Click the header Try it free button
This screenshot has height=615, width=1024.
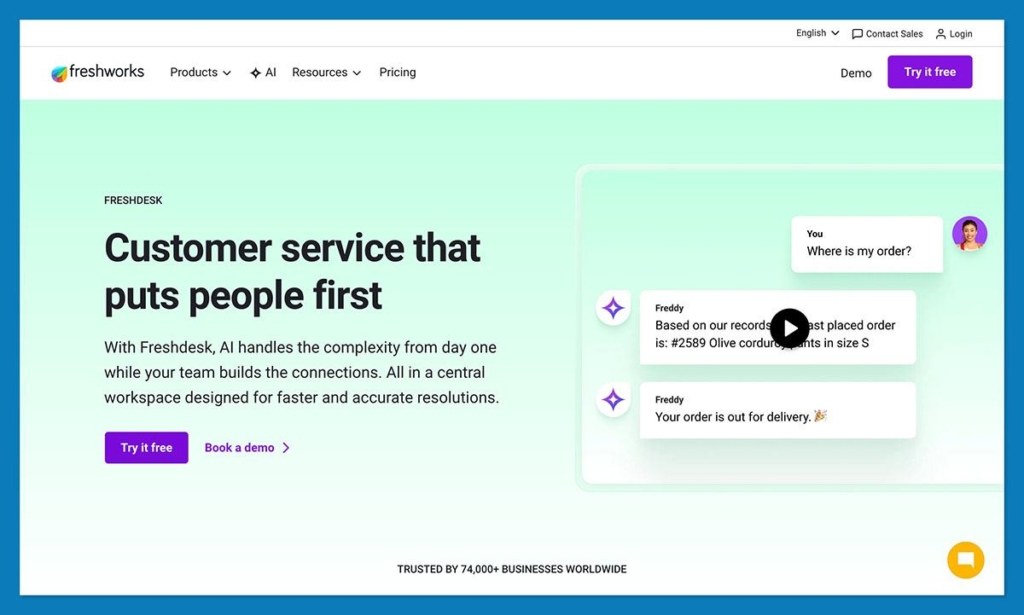(x=929, y=72)
